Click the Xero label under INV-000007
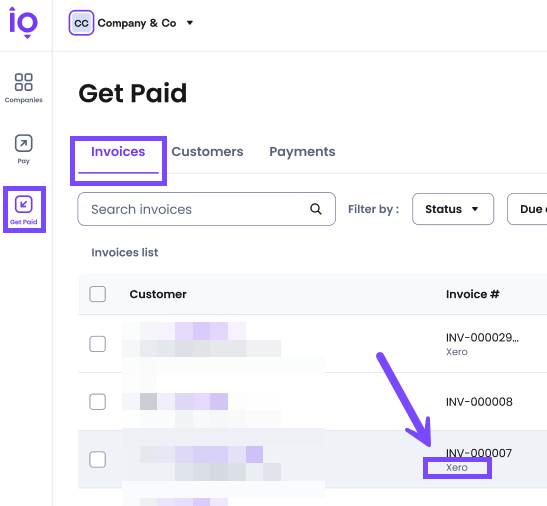The image size is (547, 506). [457, 467]
